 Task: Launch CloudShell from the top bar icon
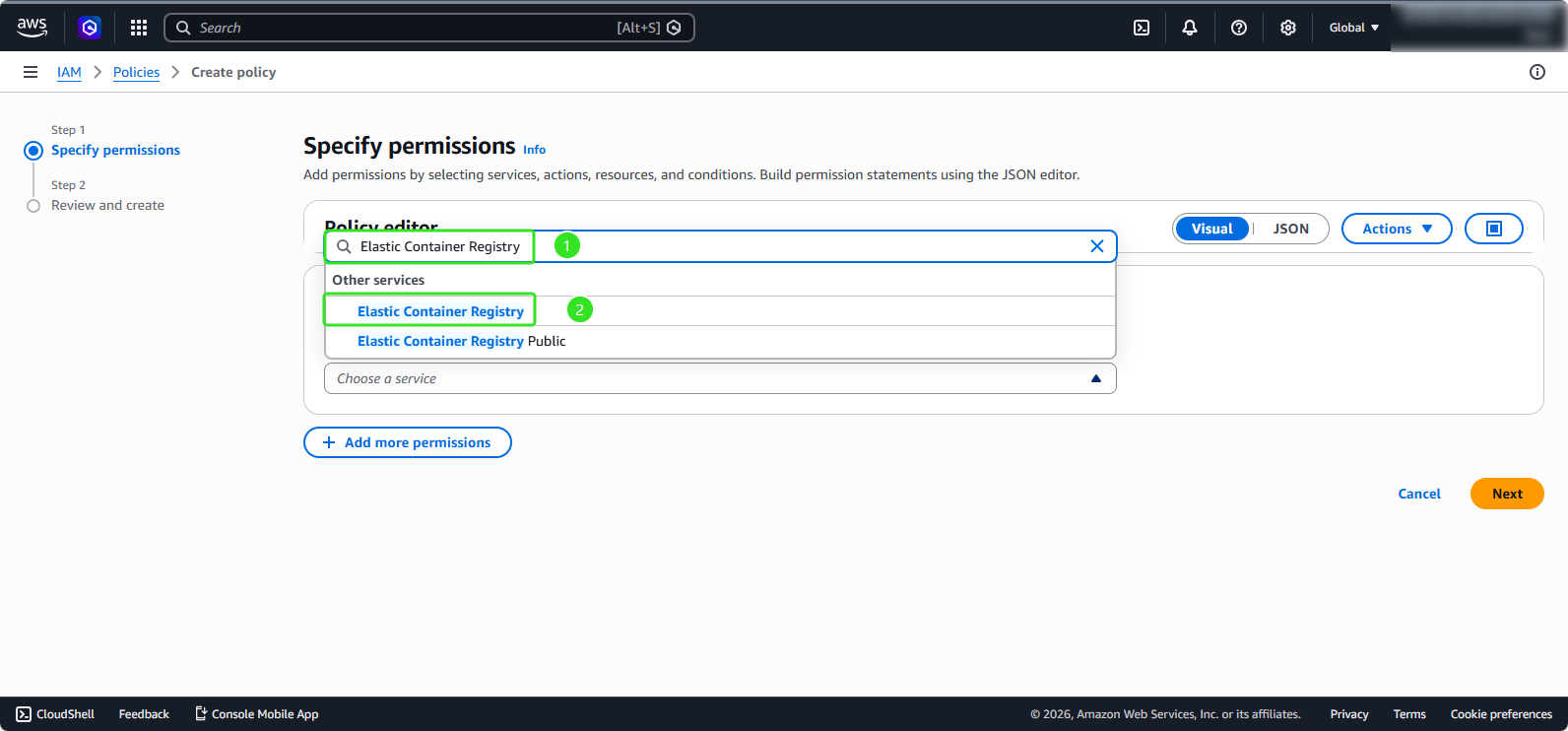[x=1142, y=28]
